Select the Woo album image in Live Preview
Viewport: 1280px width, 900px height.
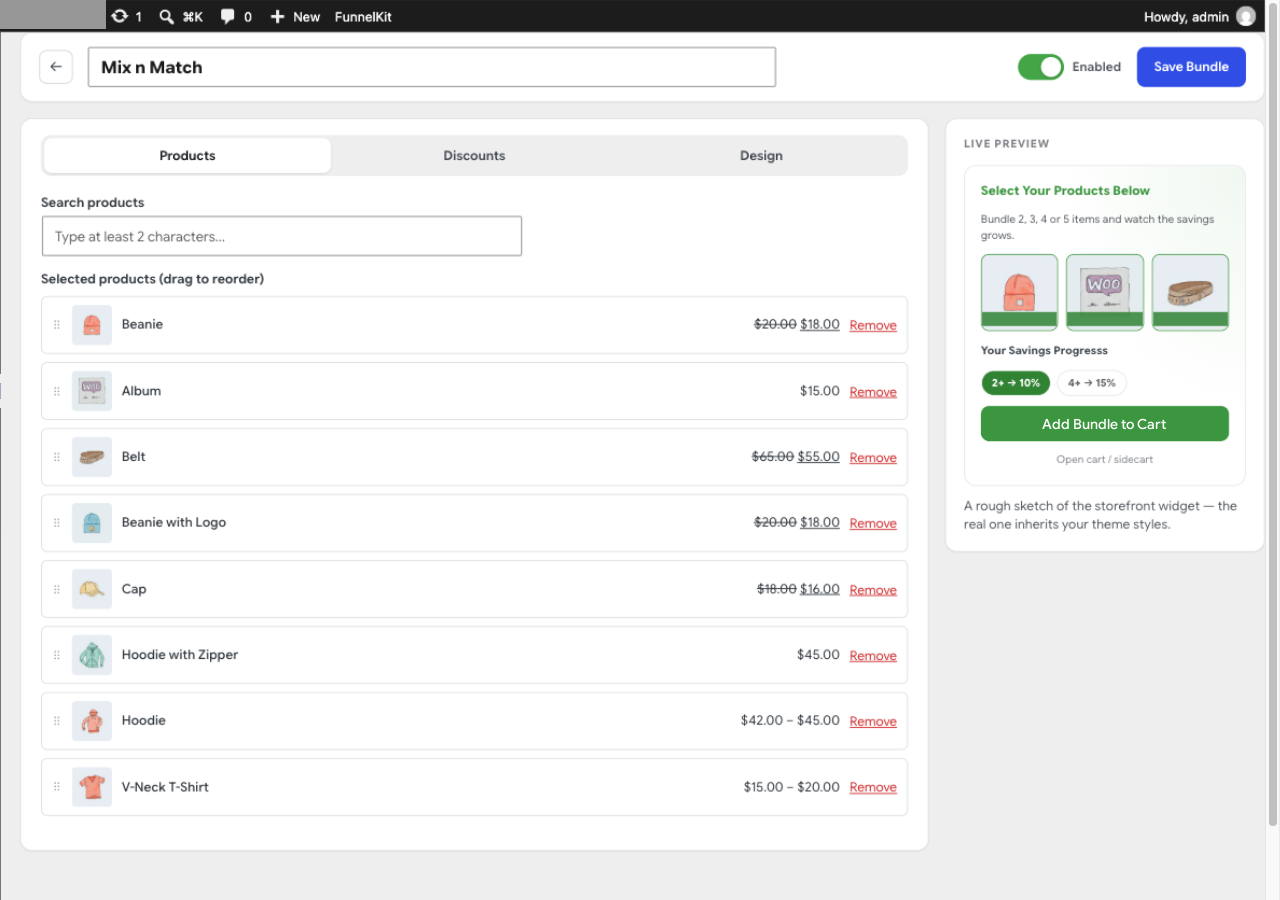pos(1104,292)
